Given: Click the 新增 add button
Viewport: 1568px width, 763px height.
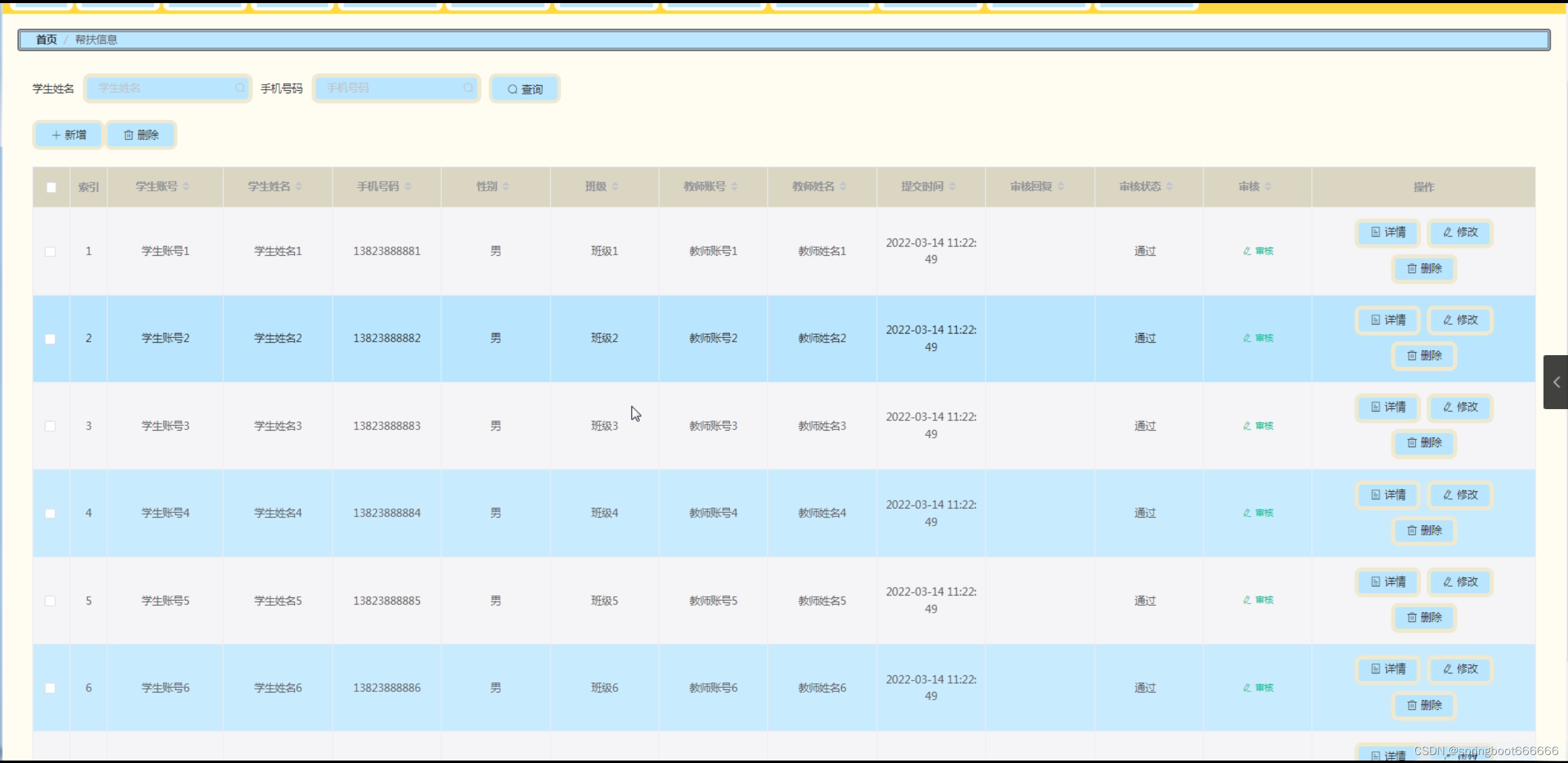Looking at the screenshot, I should (68, 135).
